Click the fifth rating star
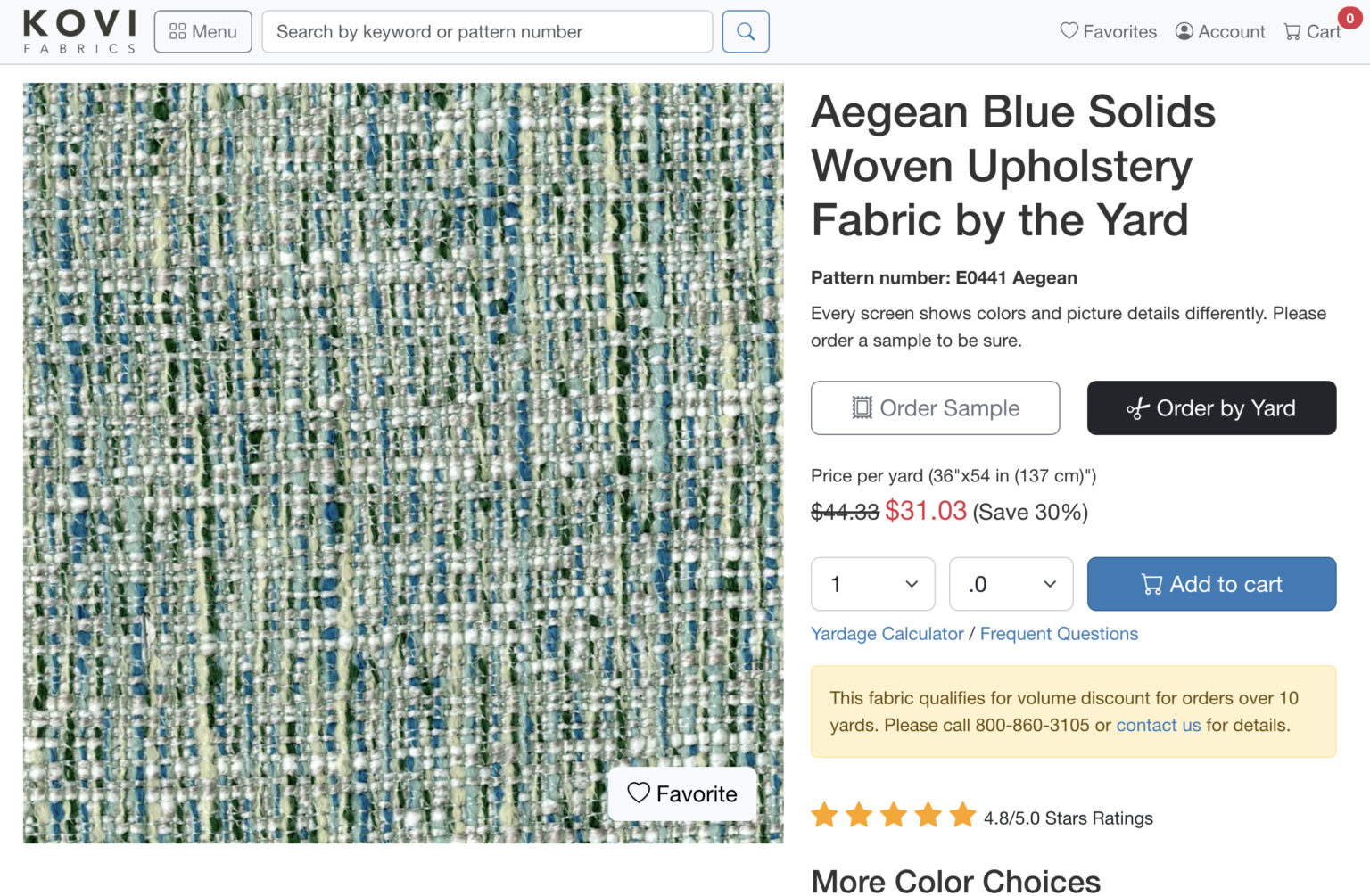This screenshot has width=1370, height=896. click(962, 815)
